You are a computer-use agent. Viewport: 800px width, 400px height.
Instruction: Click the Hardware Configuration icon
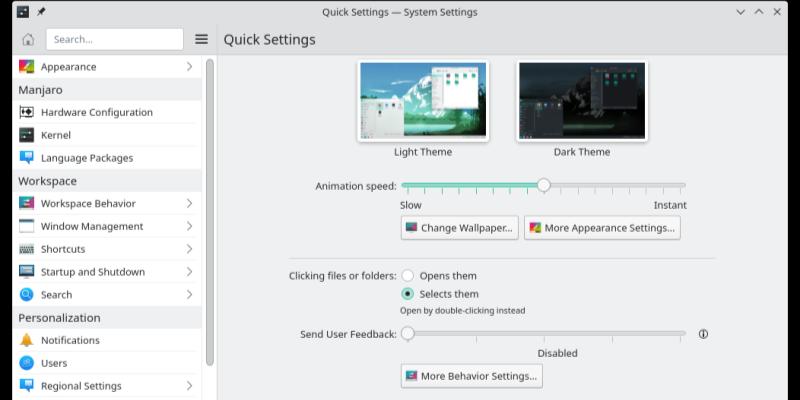27,112
